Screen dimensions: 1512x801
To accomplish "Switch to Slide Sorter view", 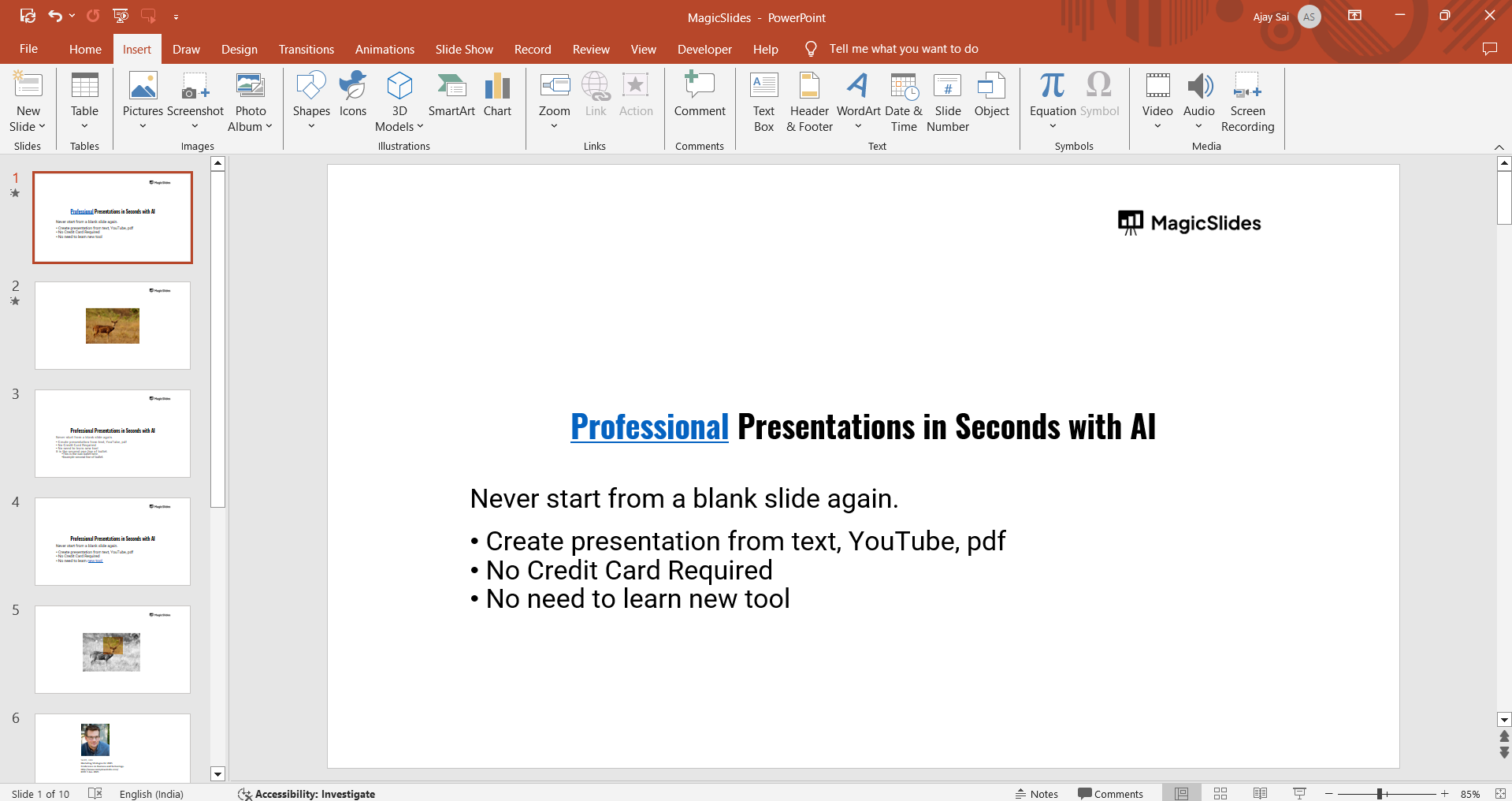I will (1220, 794).
